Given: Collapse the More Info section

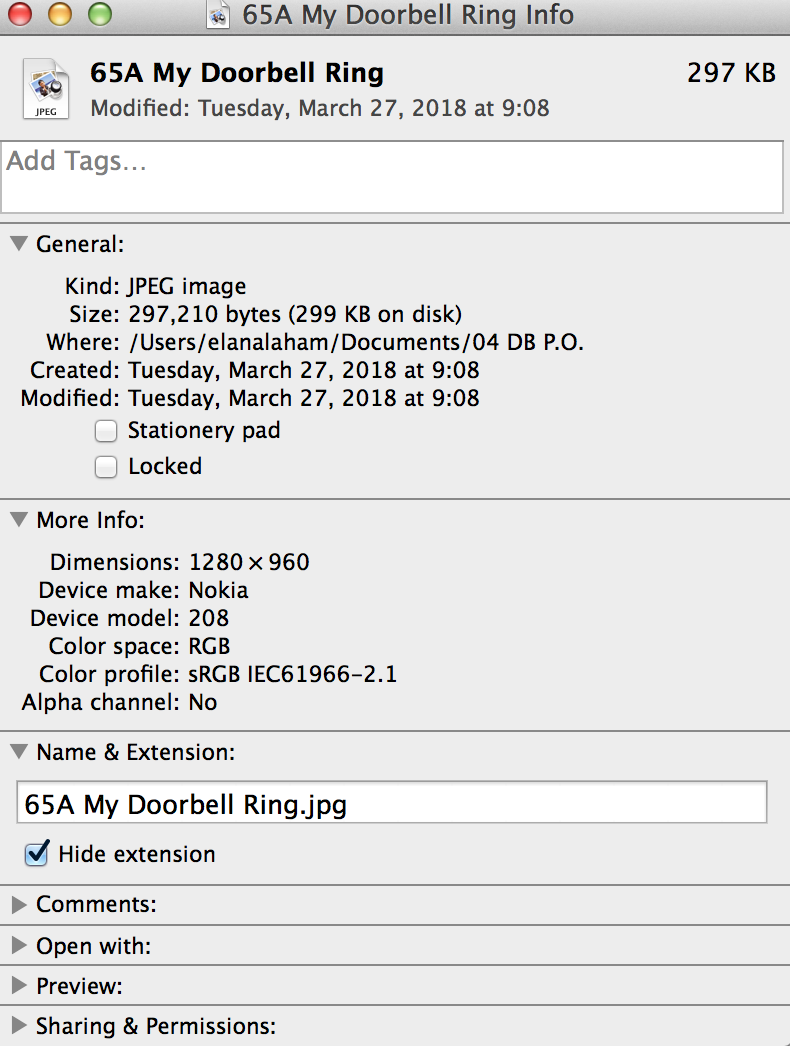Looking at the screenshot, I should pyautogui.click(x=19, y=519).
